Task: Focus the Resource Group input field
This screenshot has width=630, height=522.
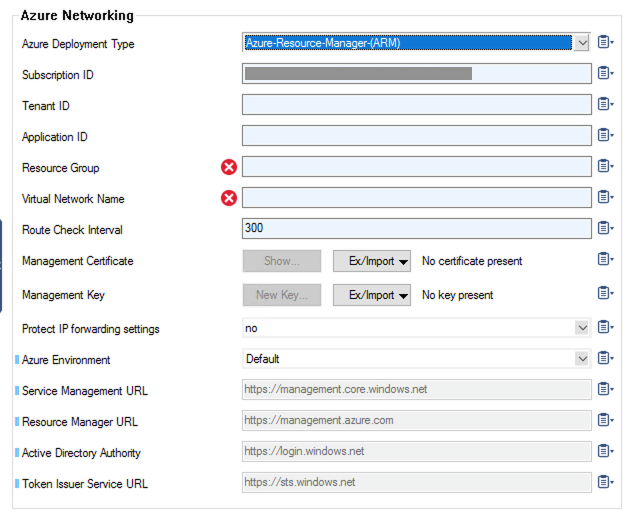Action: click(x=417, y=166)
